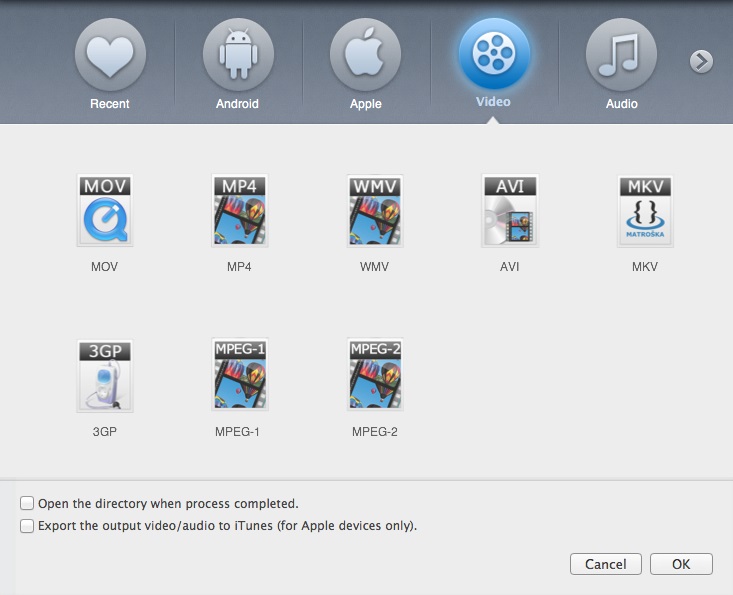Select the 3GP format icon
The width and height of the screenshot is (733, 595).
click(105, 375)
